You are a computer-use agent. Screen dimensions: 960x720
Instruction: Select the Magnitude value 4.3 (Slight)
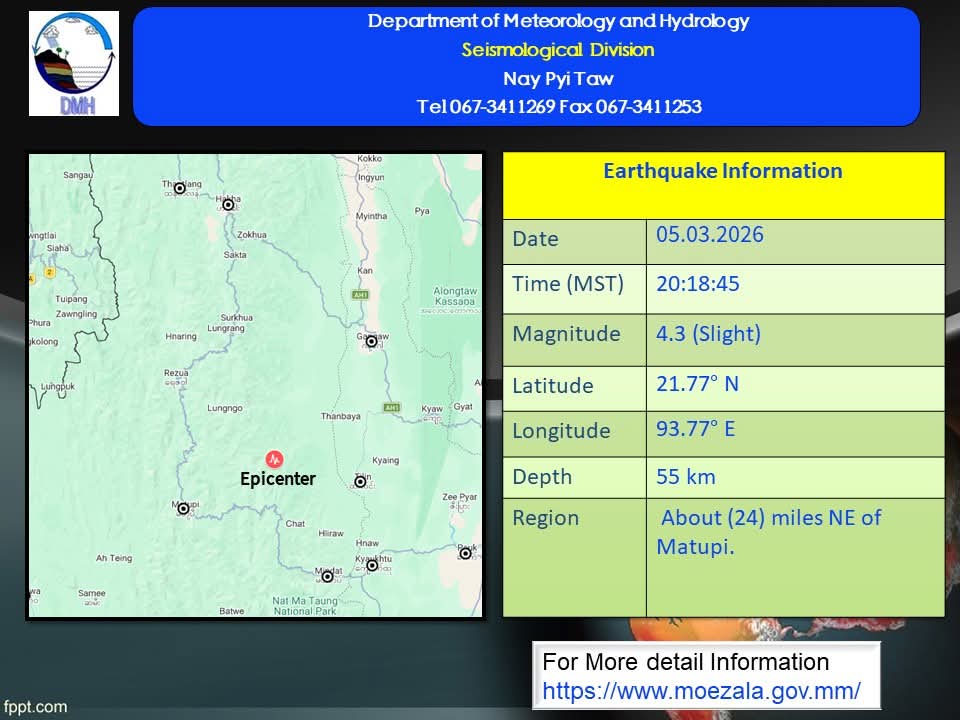[x=708, y=334]
